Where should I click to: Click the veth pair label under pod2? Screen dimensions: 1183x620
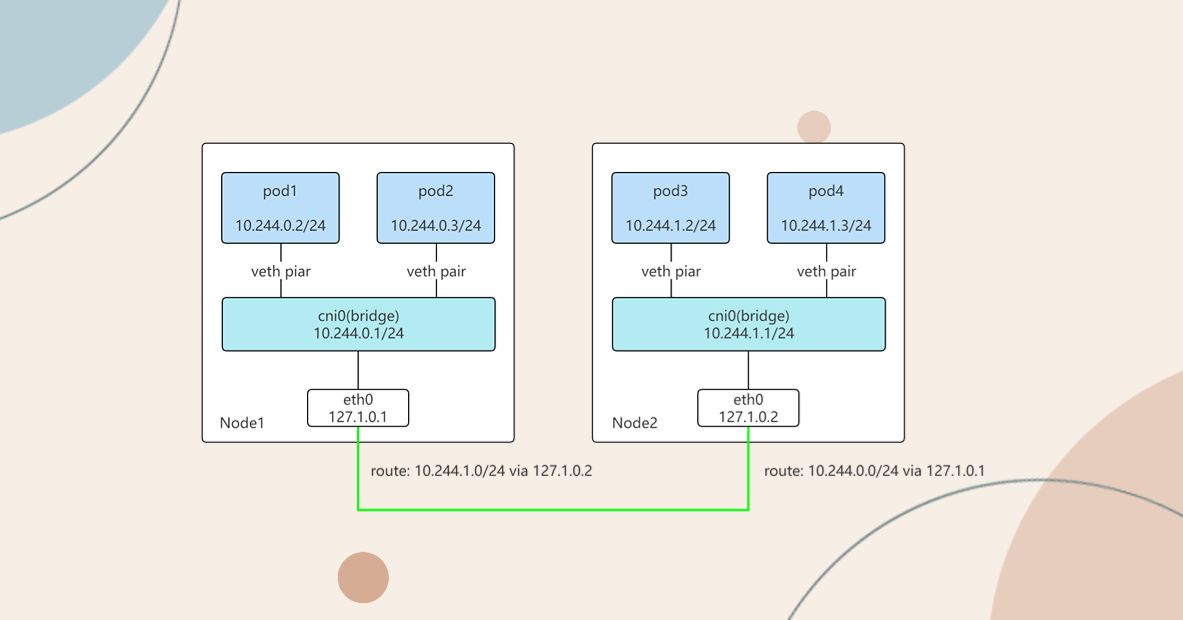pyautogui.click(x=436, y=271)
